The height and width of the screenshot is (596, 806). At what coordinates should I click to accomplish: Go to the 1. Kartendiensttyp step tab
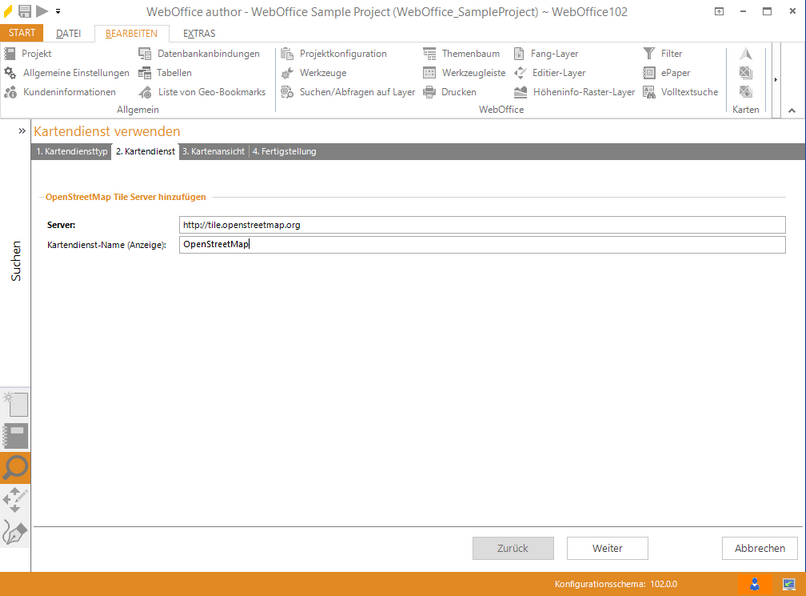pos(71,152)
